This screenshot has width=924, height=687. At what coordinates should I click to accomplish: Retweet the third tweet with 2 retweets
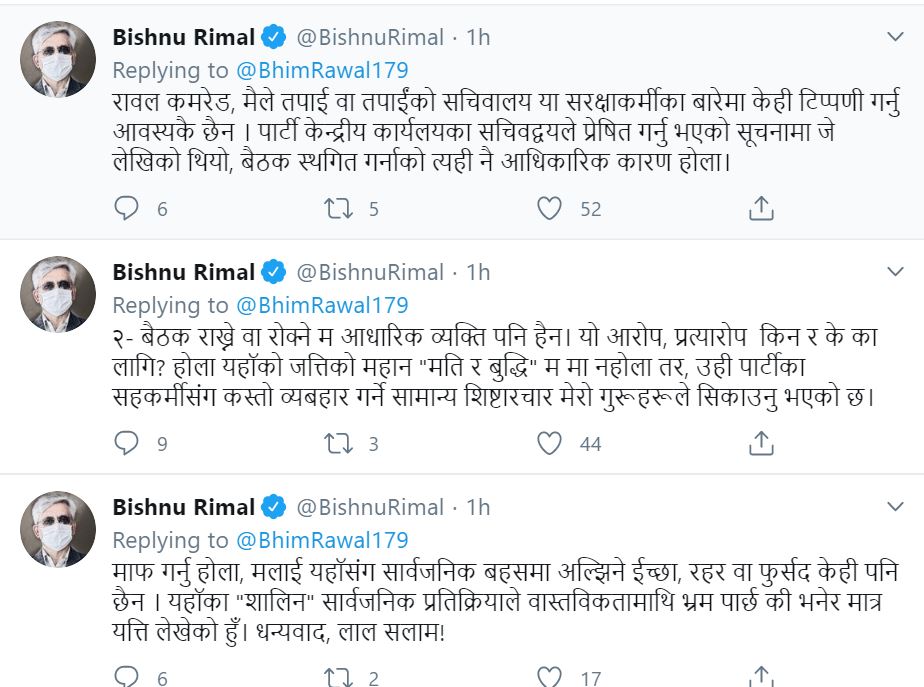335,677
